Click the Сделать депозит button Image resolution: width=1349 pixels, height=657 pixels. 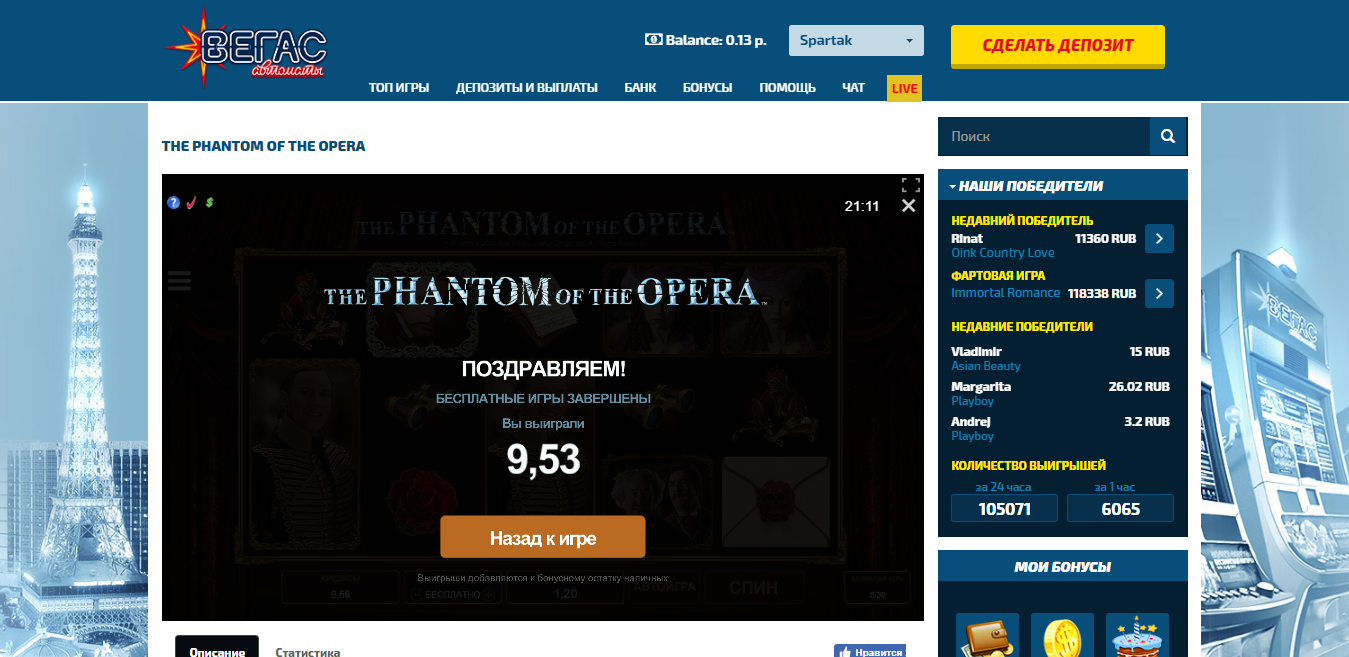[x=1058, y=46]
